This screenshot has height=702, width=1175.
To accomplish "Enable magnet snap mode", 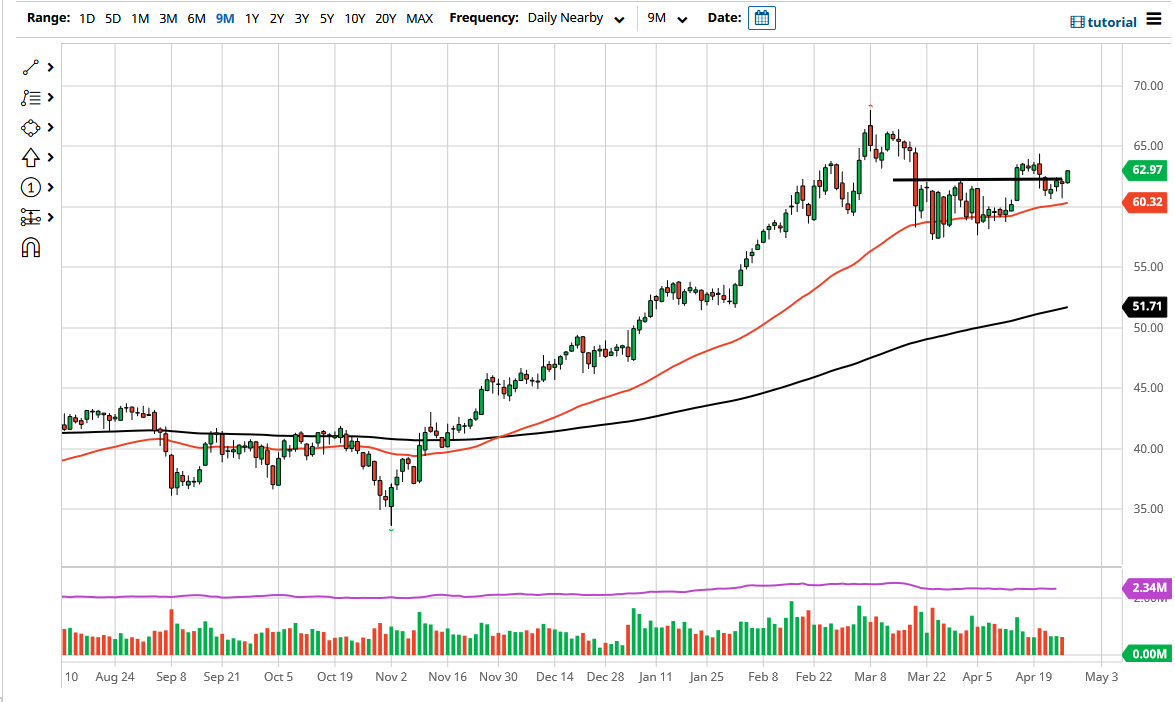I will (x=30, y=247).
